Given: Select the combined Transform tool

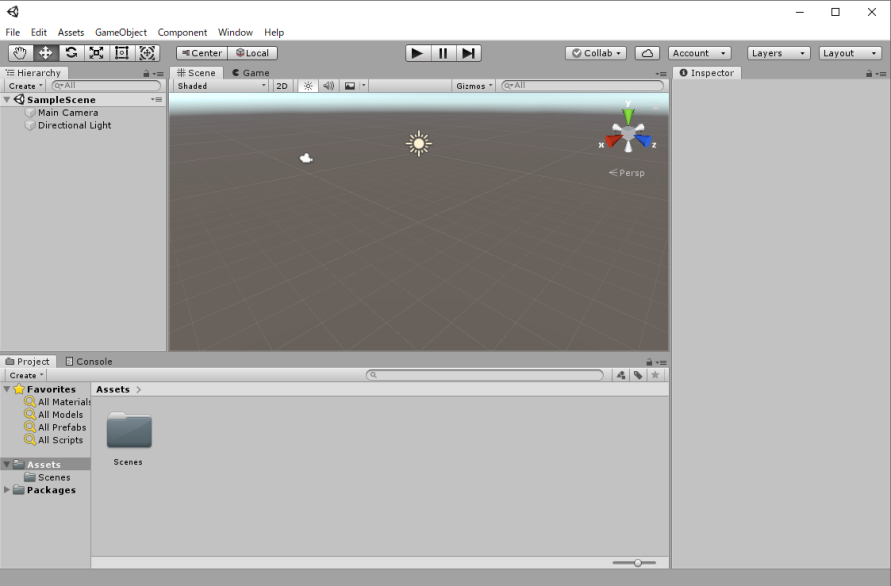Looking at the screenshot, I should 147,53.
